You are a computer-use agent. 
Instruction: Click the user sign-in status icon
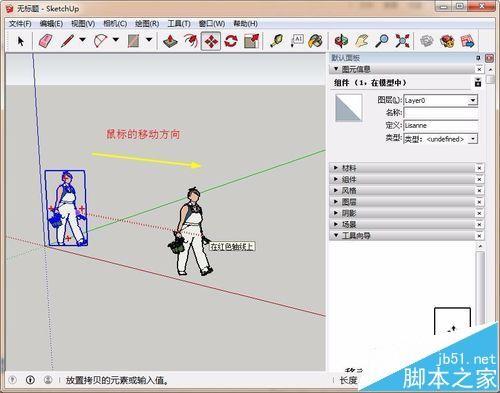point(48,380)
